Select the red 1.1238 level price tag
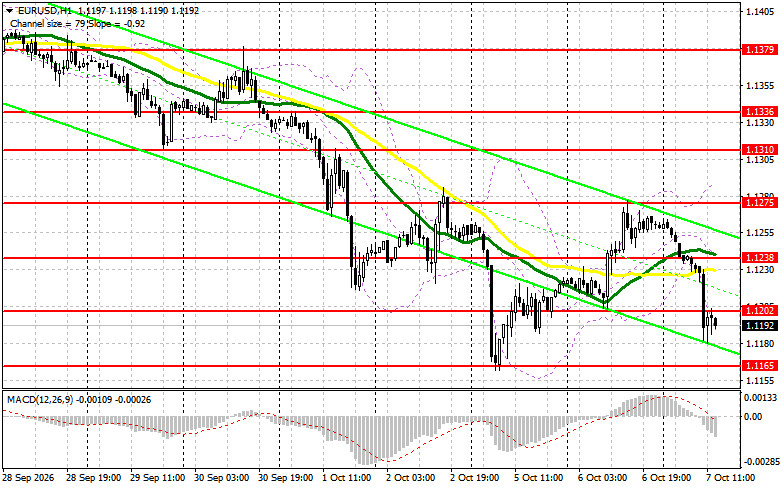 pyautogui.click(x=760, y=257)
